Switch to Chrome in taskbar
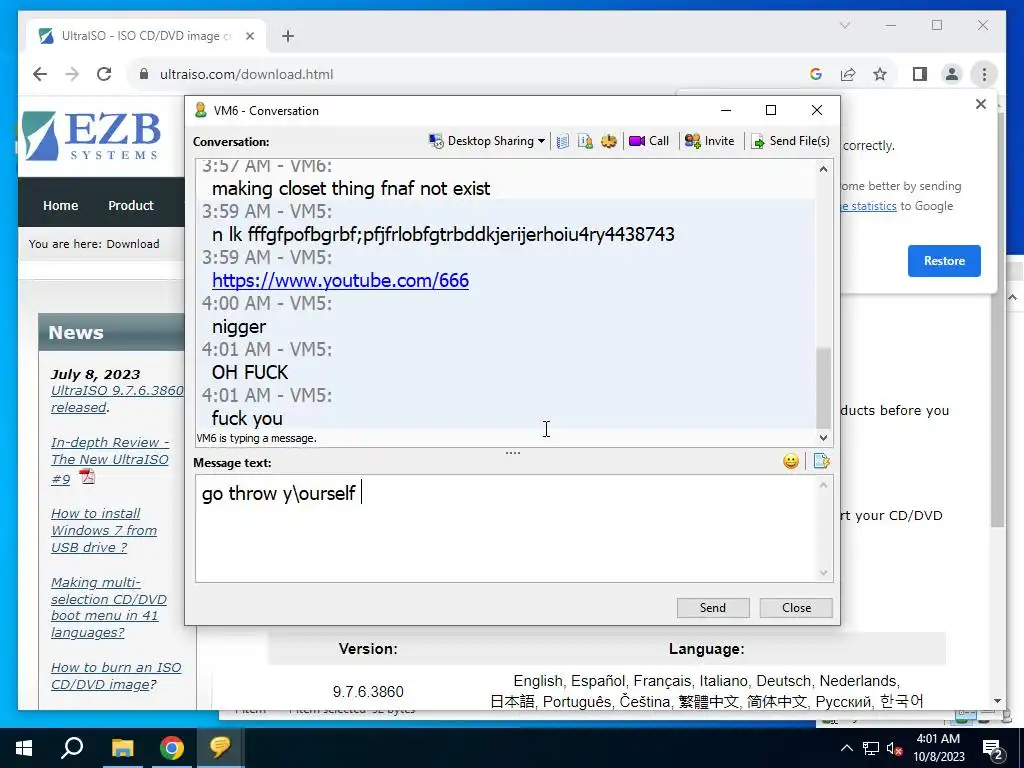The image size is (1024, 768). click(x=171, y=748)
